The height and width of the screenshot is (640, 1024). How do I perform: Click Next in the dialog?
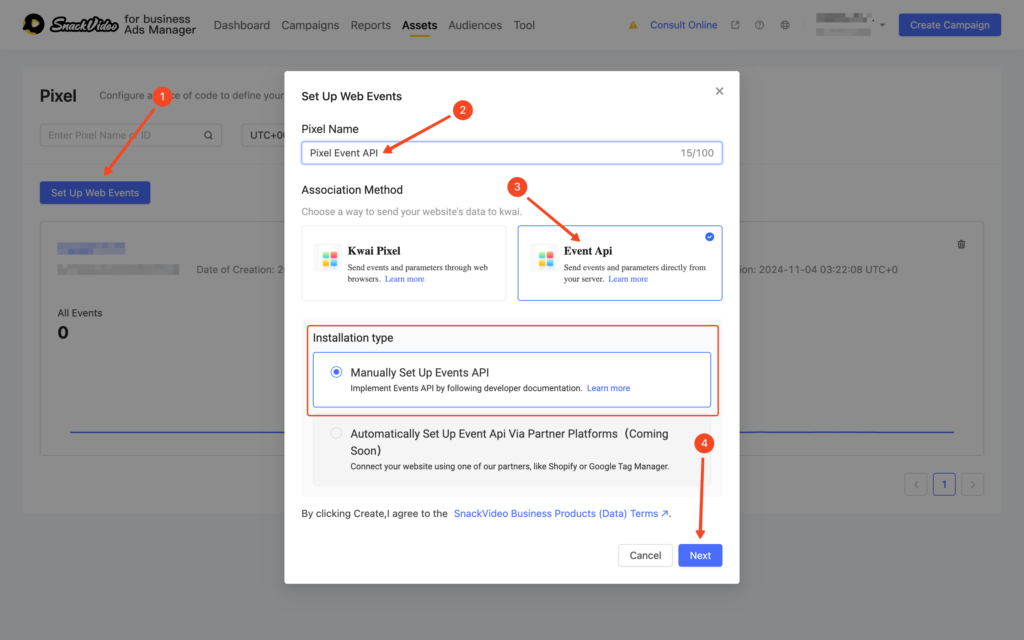700,555
